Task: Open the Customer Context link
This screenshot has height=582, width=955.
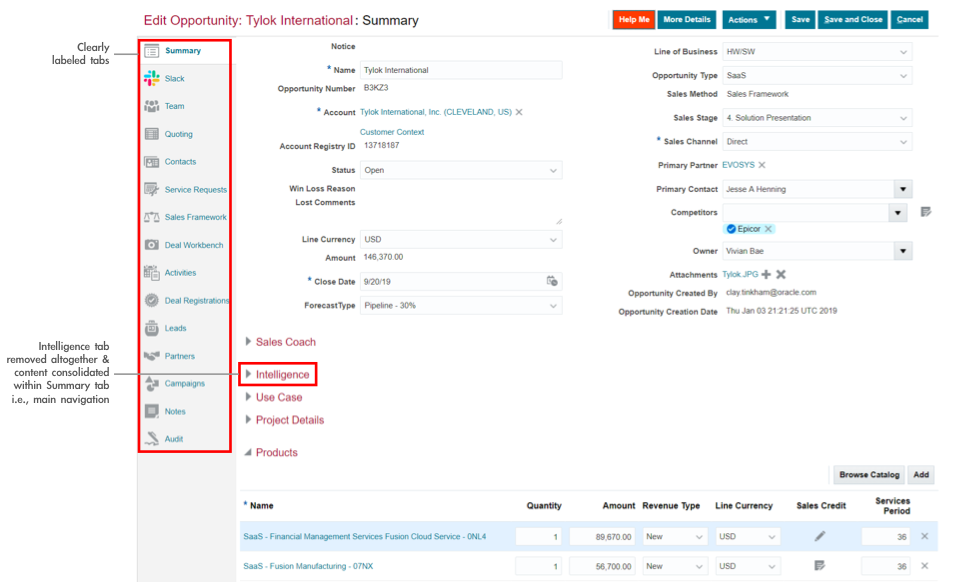Action: click(392, 132)
